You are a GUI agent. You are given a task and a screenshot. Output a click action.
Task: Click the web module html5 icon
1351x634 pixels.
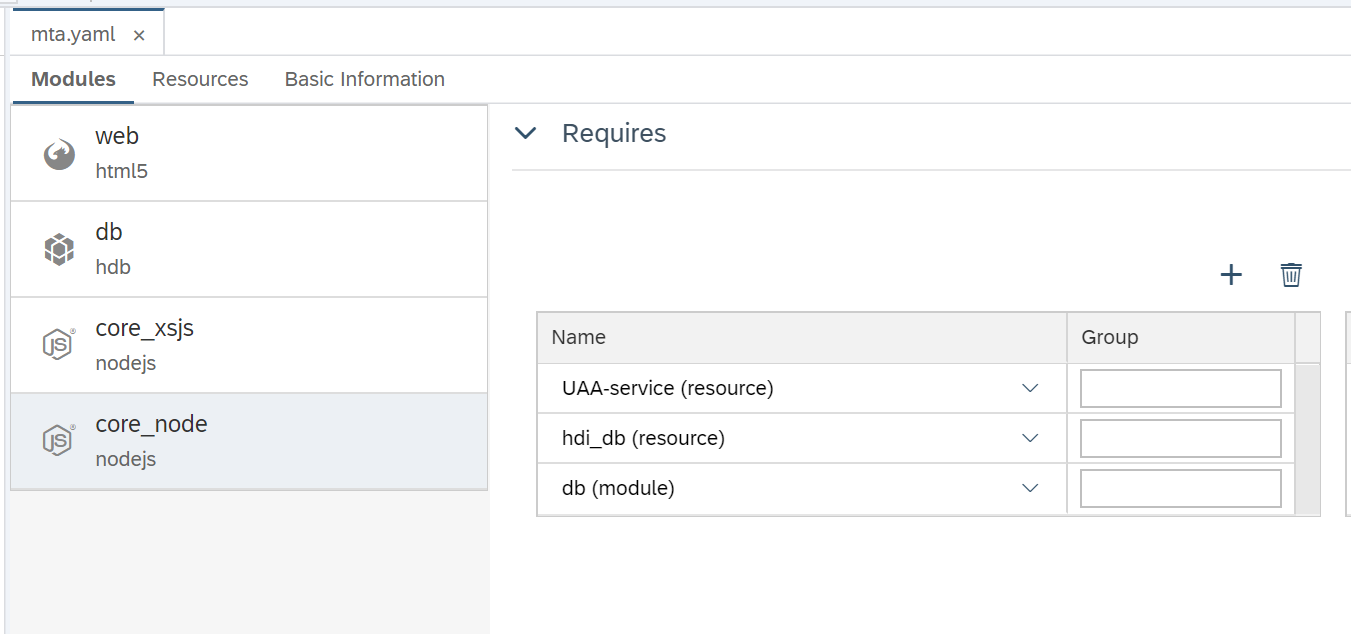[59, 154]
